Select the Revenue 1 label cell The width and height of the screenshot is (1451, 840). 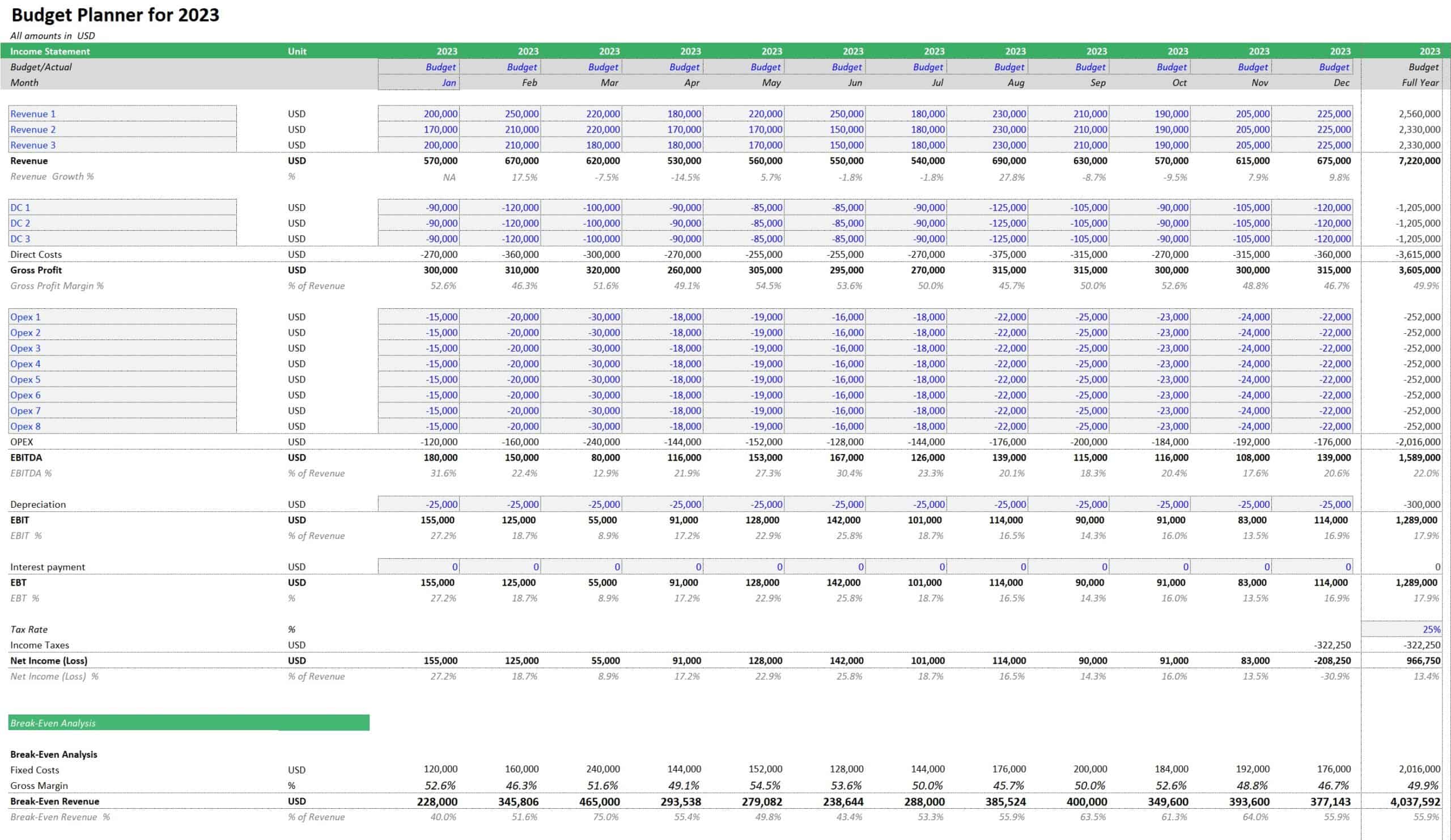pyautogui.click(x=122, y=113)
